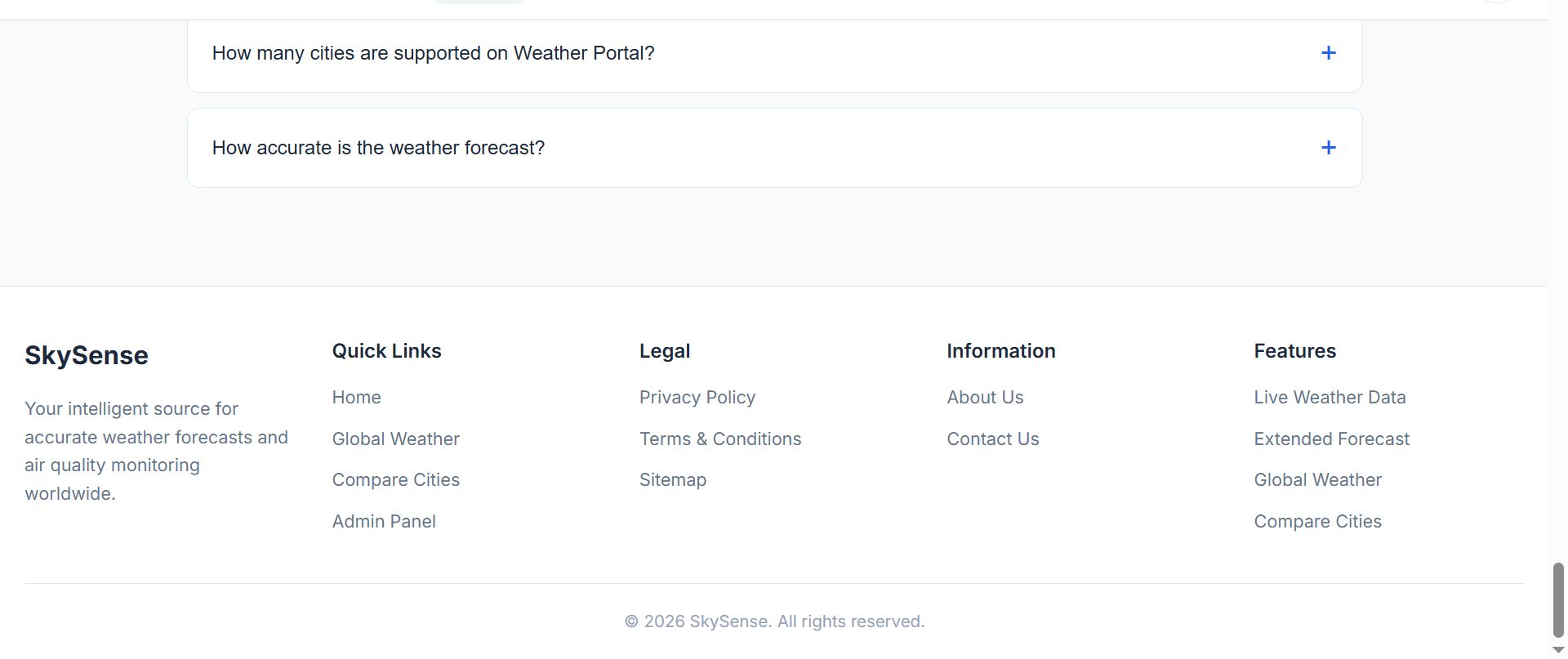Open Terms & Conditions link
The width and height of the screenshot is (1568, 659).
coord(719,439)
